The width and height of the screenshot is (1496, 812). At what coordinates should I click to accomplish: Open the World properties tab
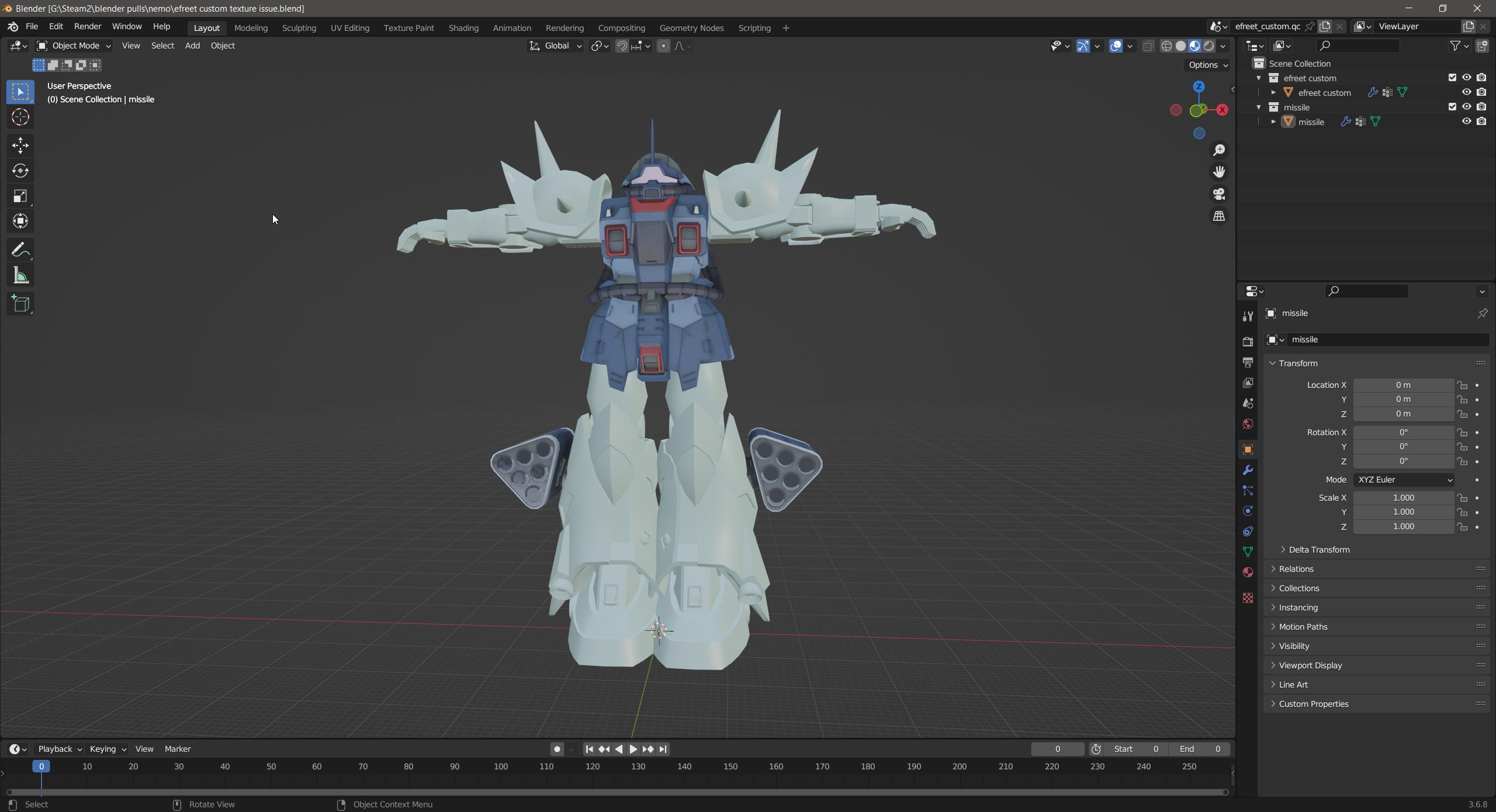pyautogui.click(x=1248, y=424)
